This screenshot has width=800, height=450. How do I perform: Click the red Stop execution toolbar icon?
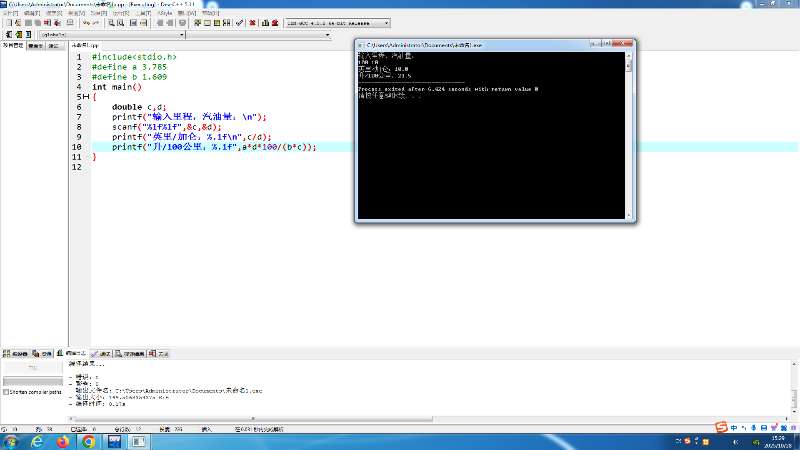point(252,23)
